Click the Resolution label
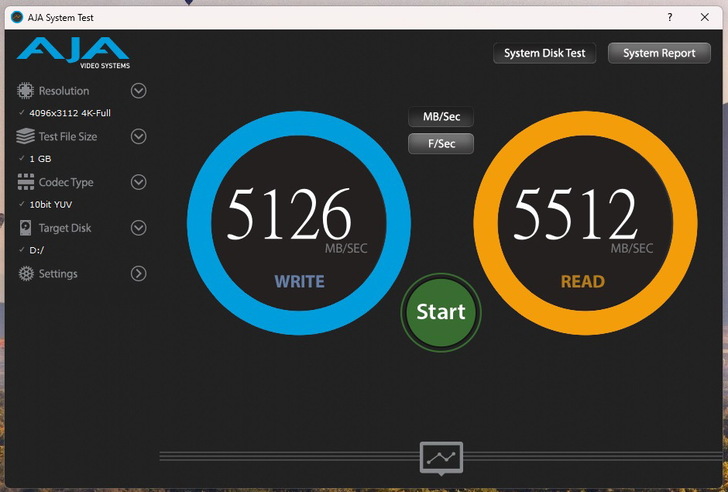The width and height of the screenshot is (728, 492). coord(64,91)
